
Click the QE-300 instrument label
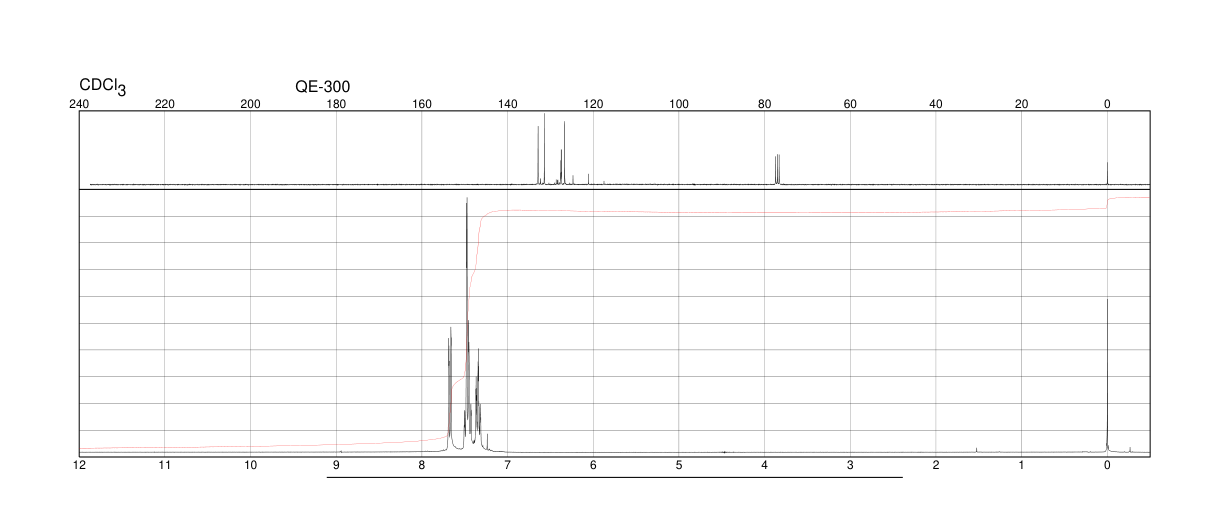[322, 87]
